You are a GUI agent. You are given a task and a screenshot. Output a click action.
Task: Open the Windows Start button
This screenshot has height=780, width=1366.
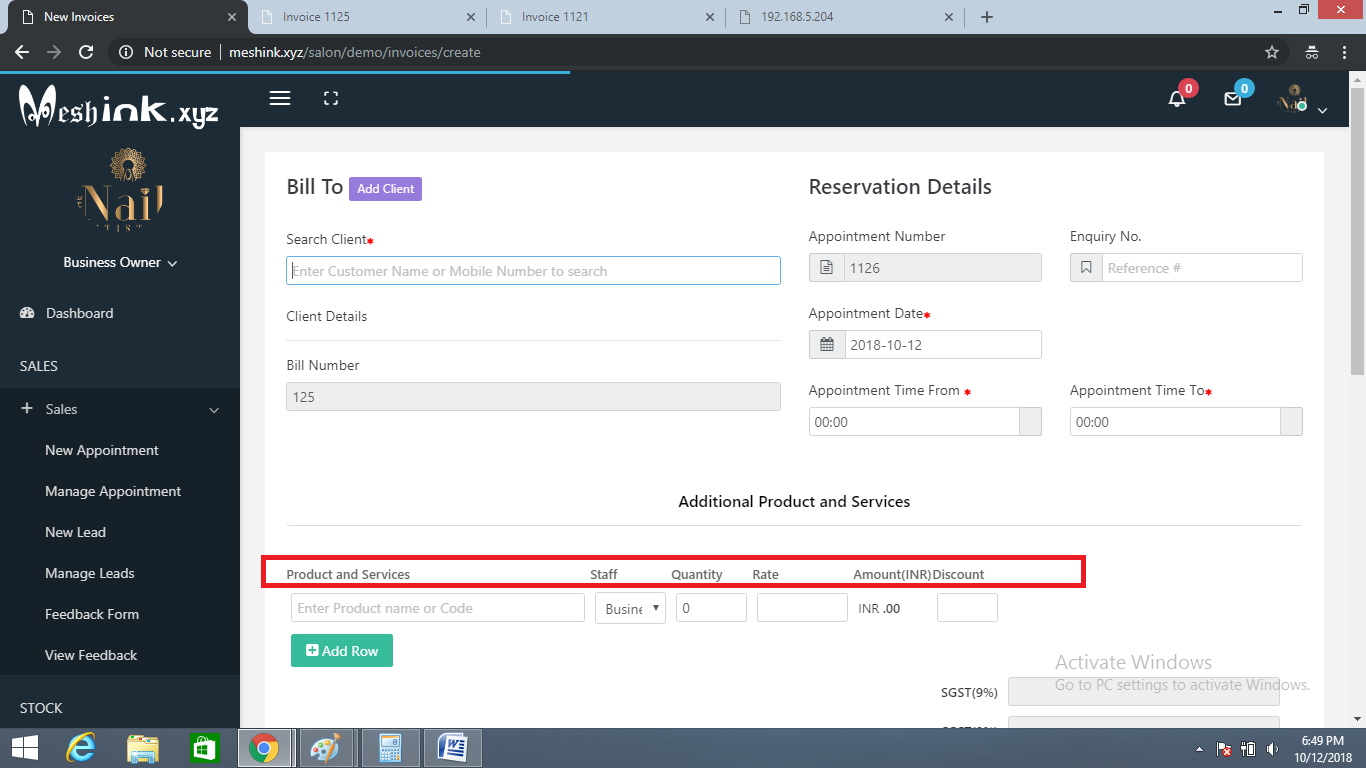(x=24, y=748)
